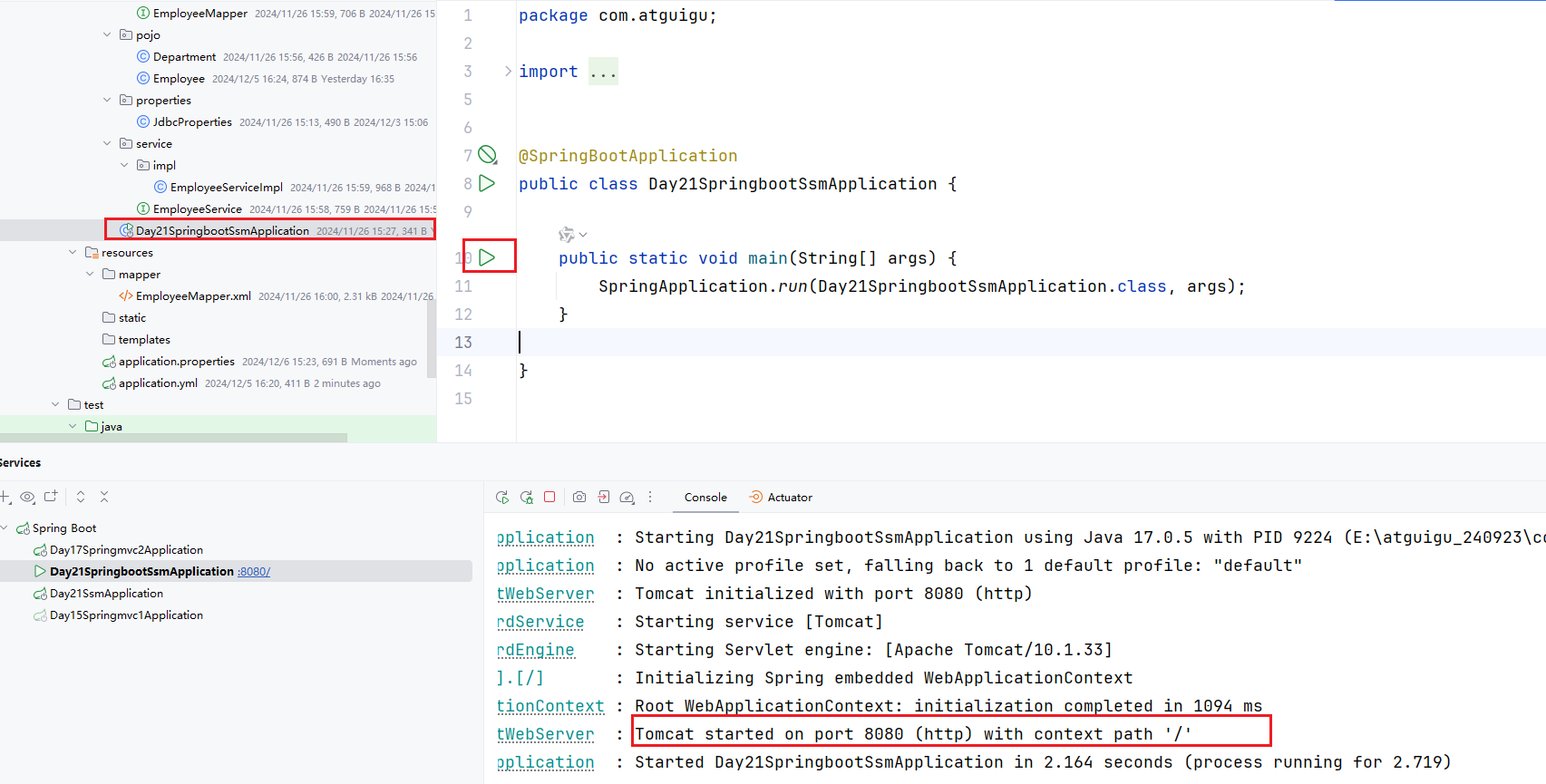Click the red arrow exit icon in console toolbar
The width and height of the screenshot is (1546, 784).
coord(604,497)
